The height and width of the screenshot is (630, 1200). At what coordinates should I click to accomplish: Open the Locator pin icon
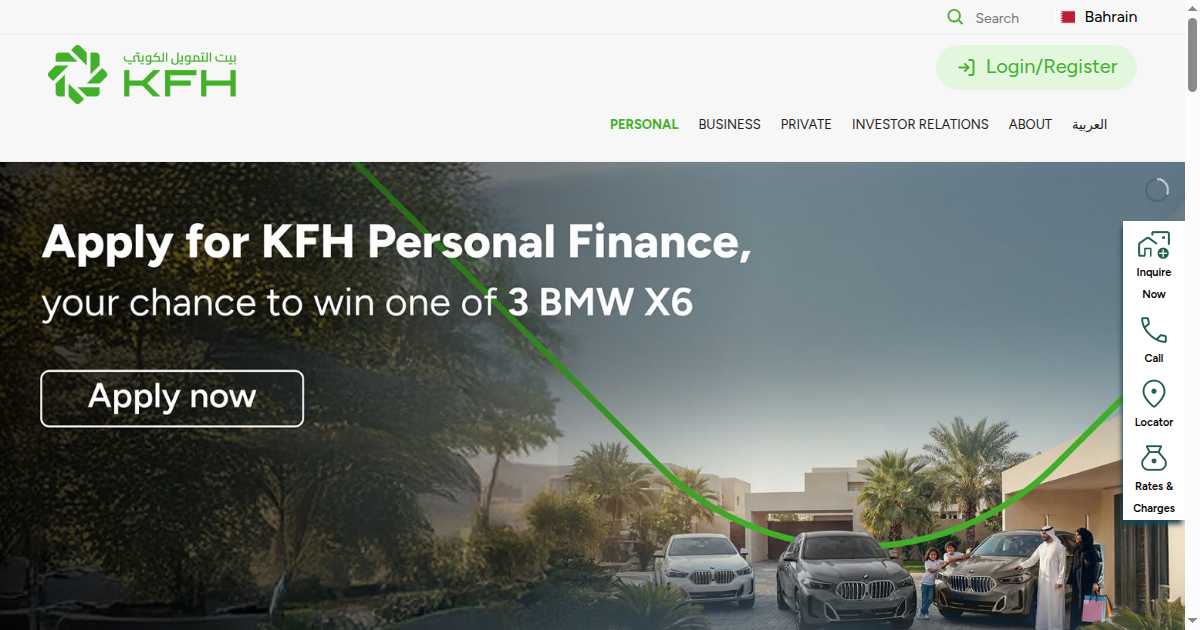point(1154,394)
